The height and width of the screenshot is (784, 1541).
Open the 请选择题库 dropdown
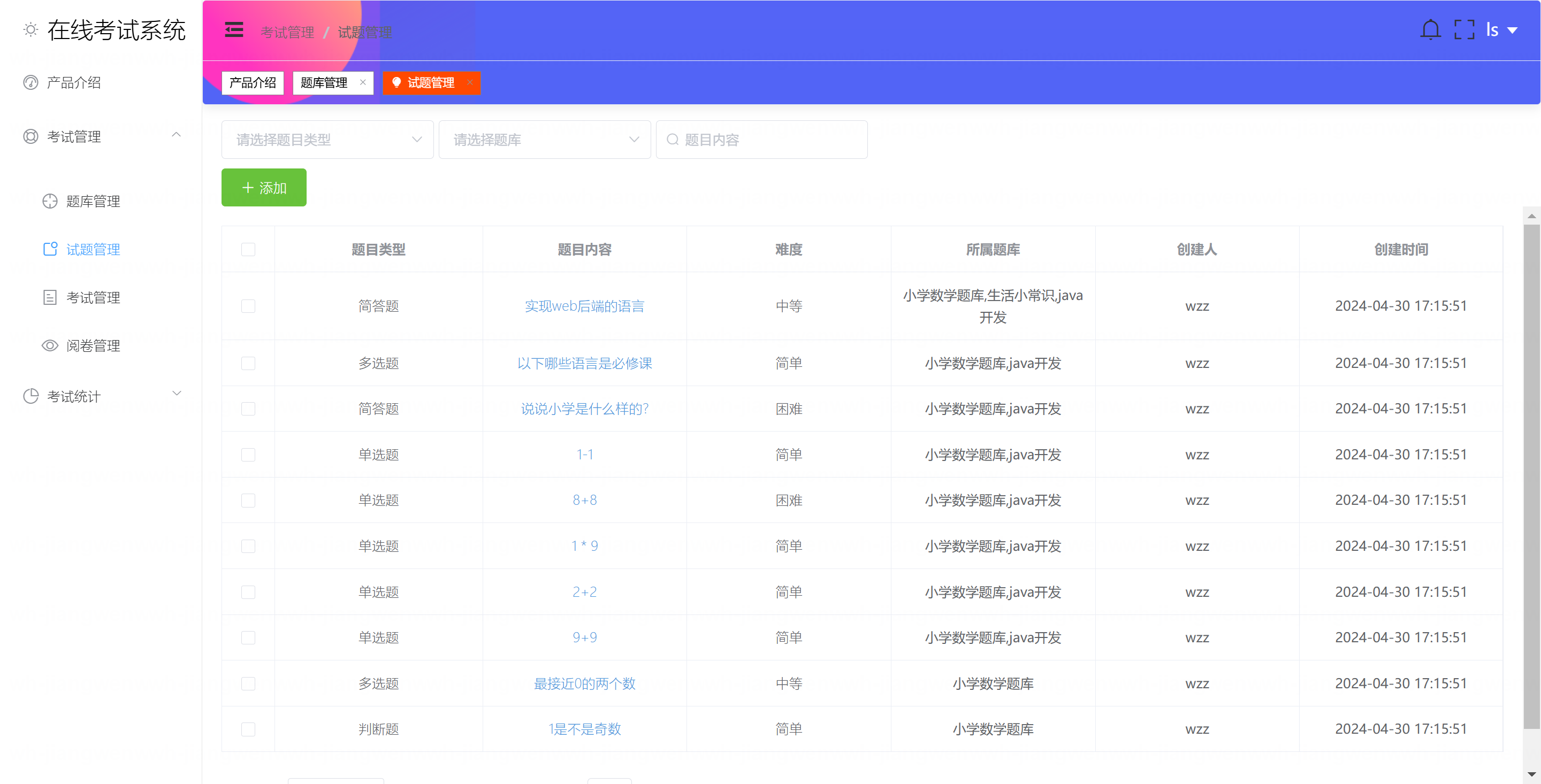pyautogui.click(x=544, y=140)
